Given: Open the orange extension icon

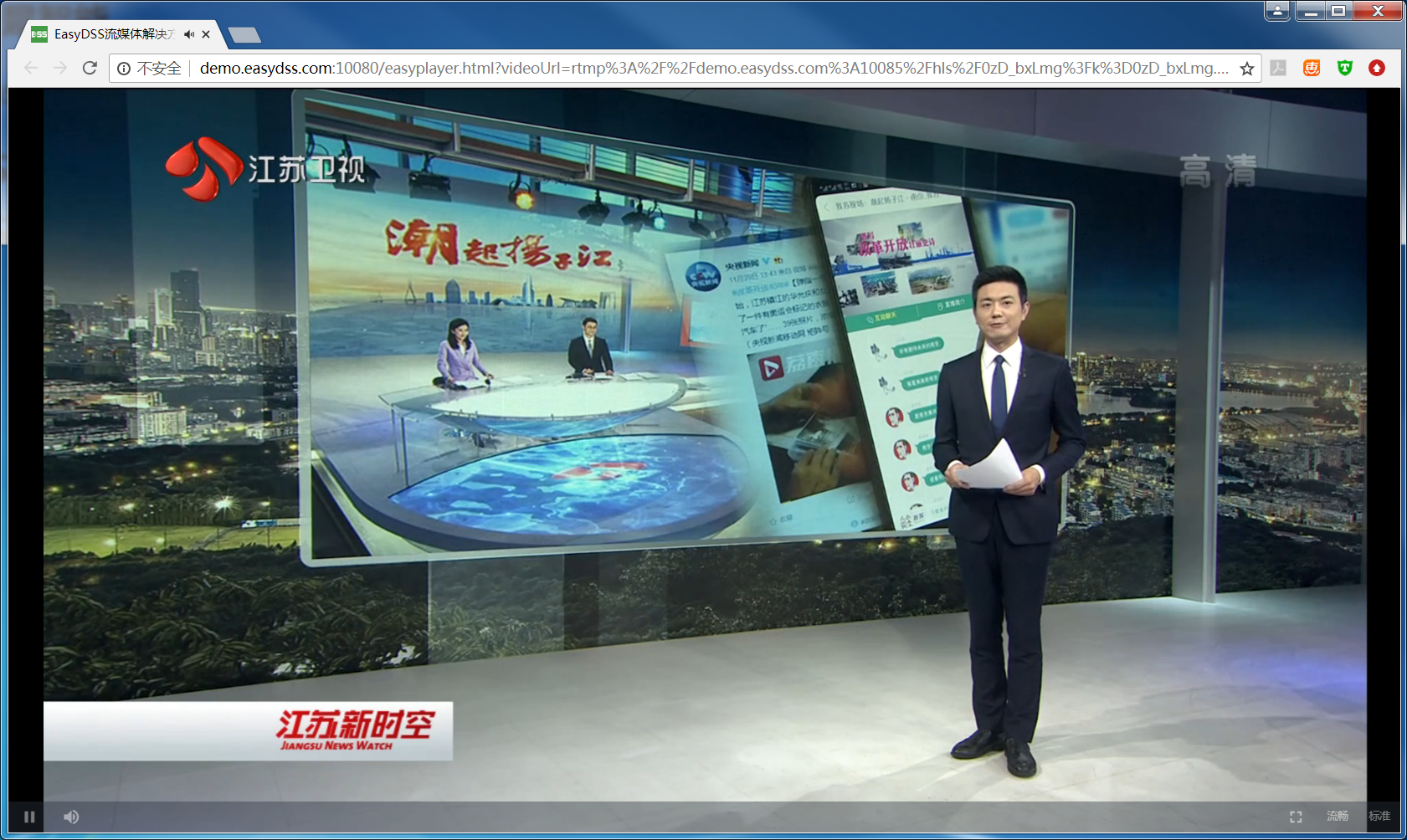Looking at the screenshot, I should tap(1312, 68).
